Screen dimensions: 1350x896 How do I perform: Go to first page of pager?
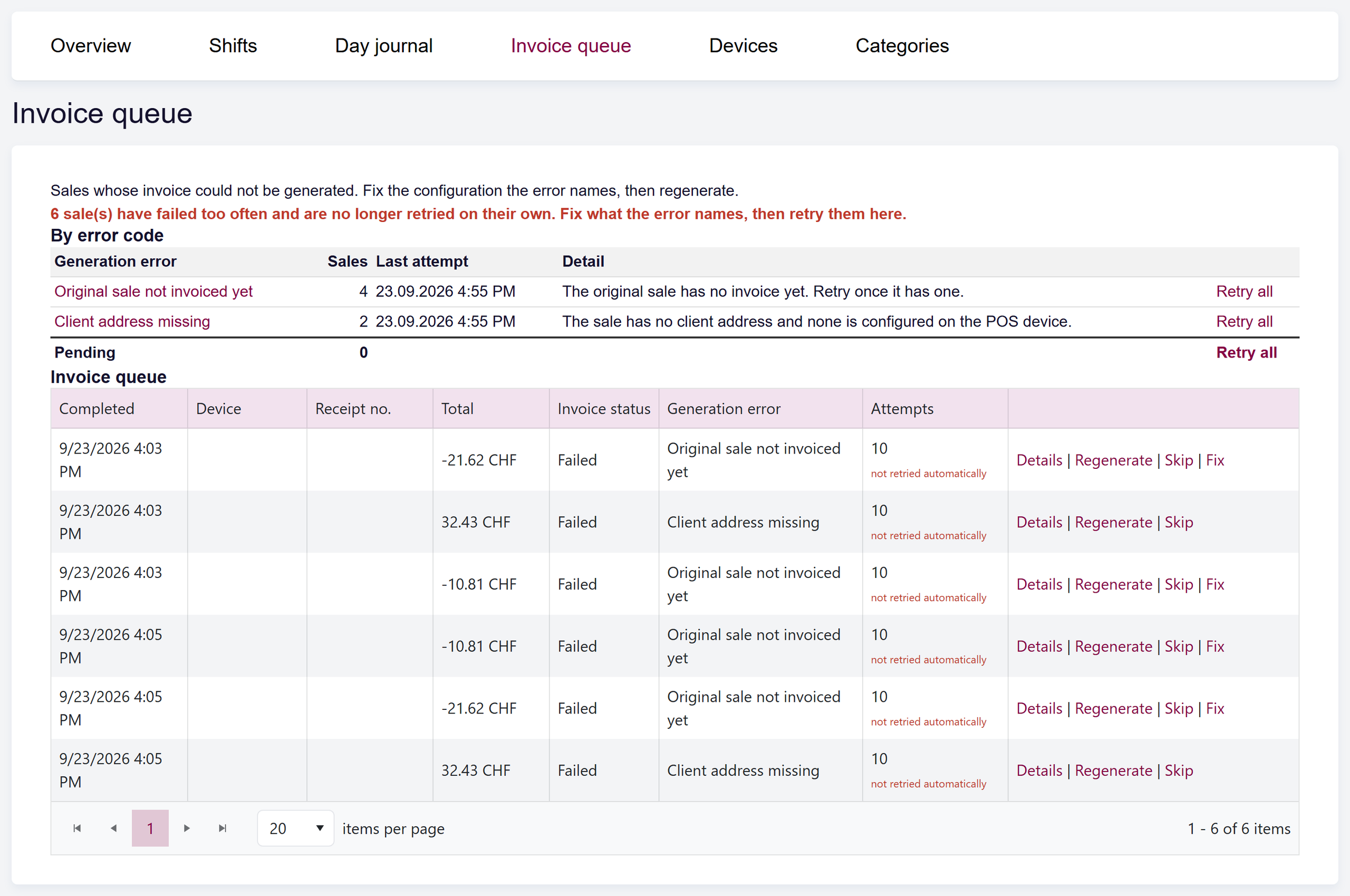point(77,828)
